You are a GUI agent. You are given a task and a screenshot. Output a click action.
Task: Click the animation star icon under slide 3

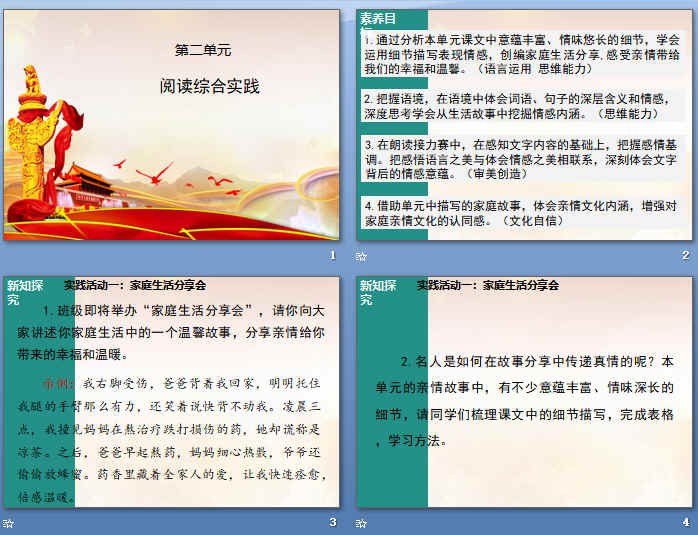tap(9, 523)
